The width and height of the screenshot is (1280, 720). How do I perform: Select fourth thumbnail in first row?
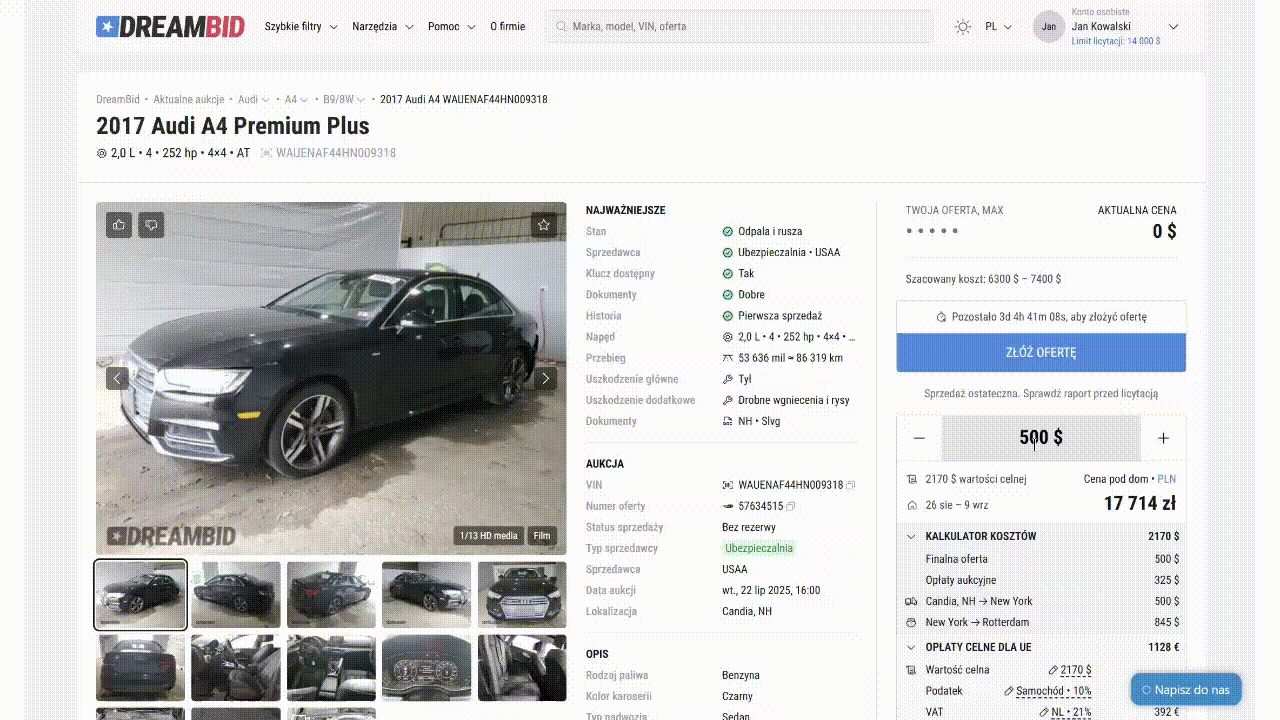tap(427, 595)
